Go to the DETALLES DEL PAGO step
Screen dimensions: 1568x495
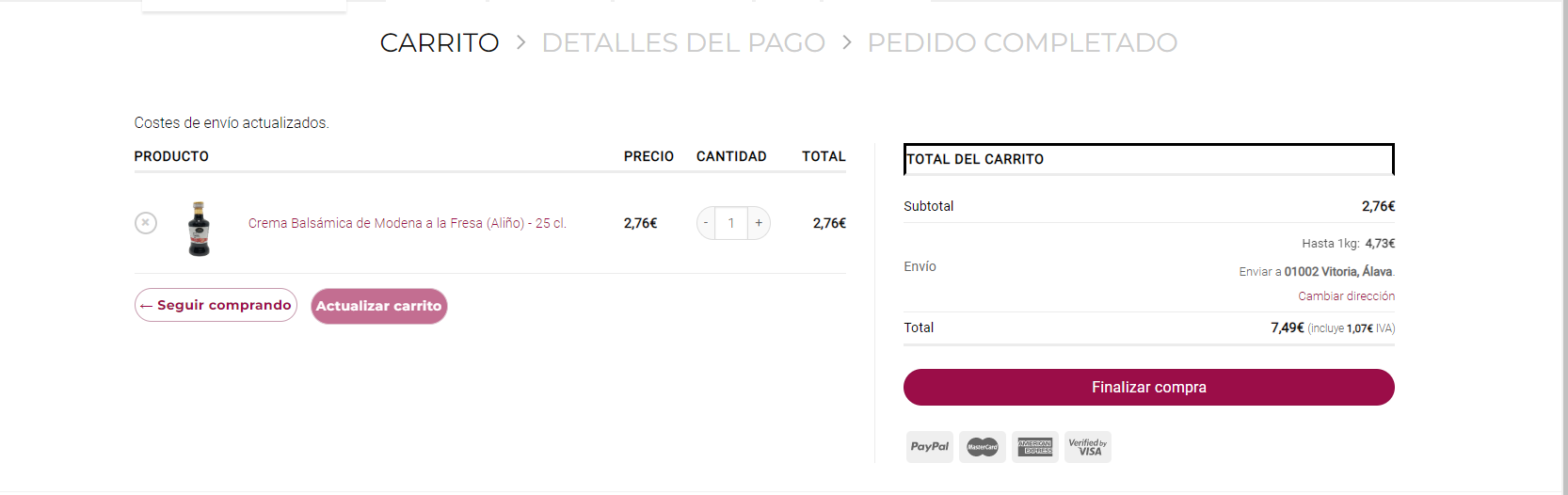click(683, 42)
